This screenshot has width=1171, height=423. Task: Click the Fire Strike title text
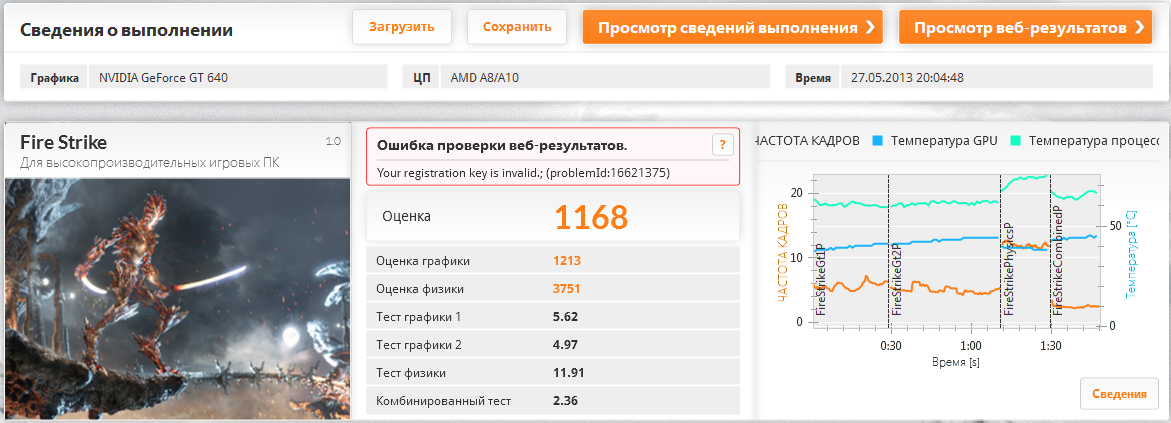point(63,142)
